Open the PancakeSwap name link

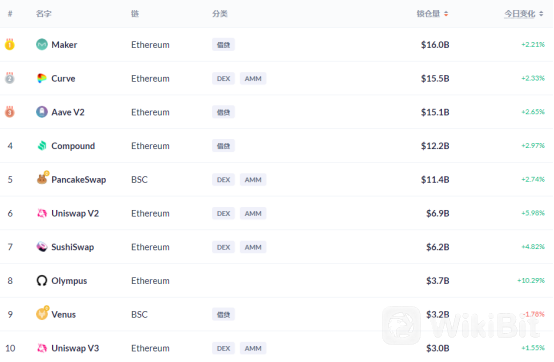point(78,179)
